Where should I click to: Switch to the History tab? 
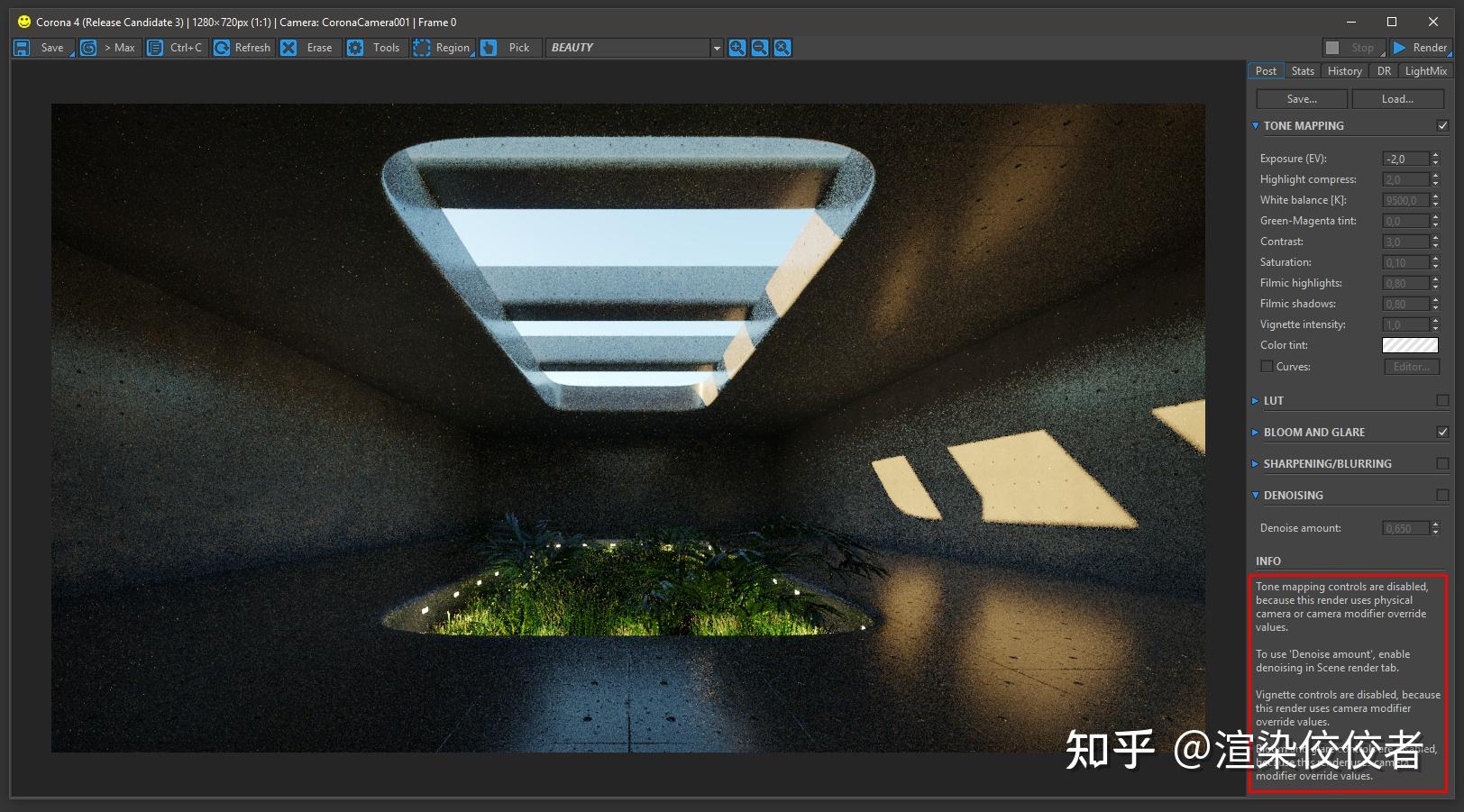pyautogui.click(x=1345, y=71)
